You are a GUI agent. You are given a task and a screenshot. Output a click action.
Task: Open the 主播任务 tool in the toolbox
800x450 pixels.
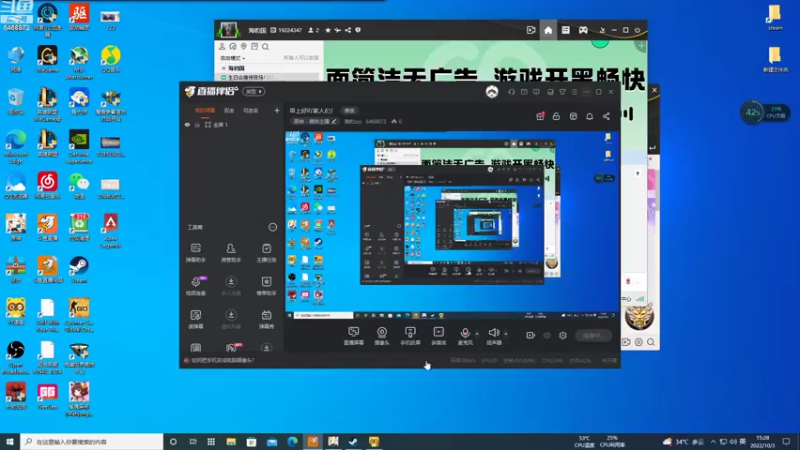pos(266,252)
